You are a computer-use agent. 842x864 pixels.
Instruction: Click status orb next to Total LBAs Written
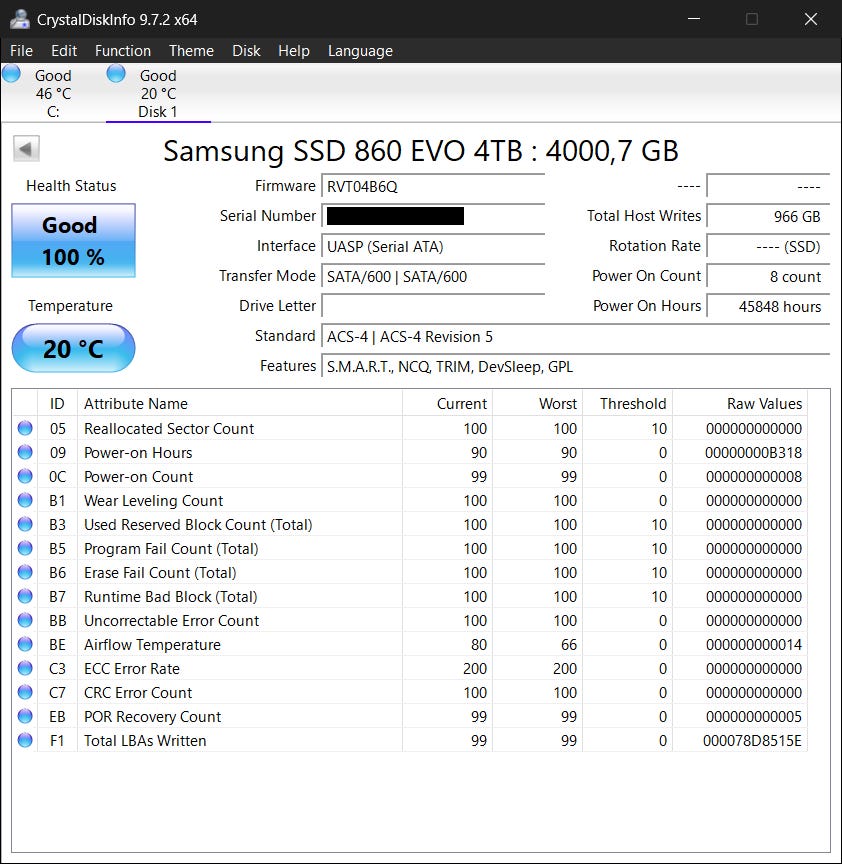25,741
